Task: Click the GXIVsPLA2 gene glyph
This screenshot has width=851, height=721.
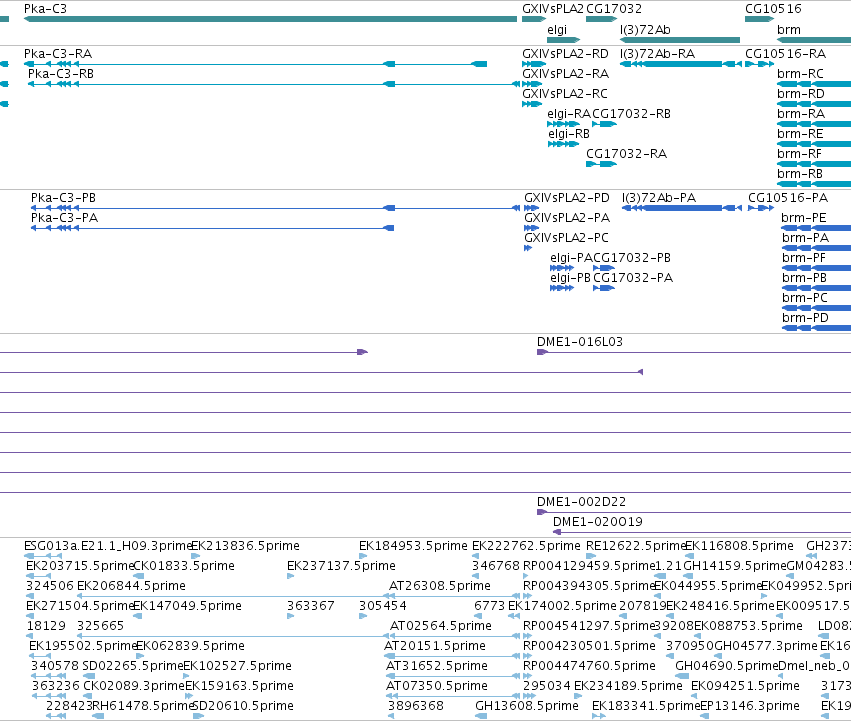Action: 534,19
